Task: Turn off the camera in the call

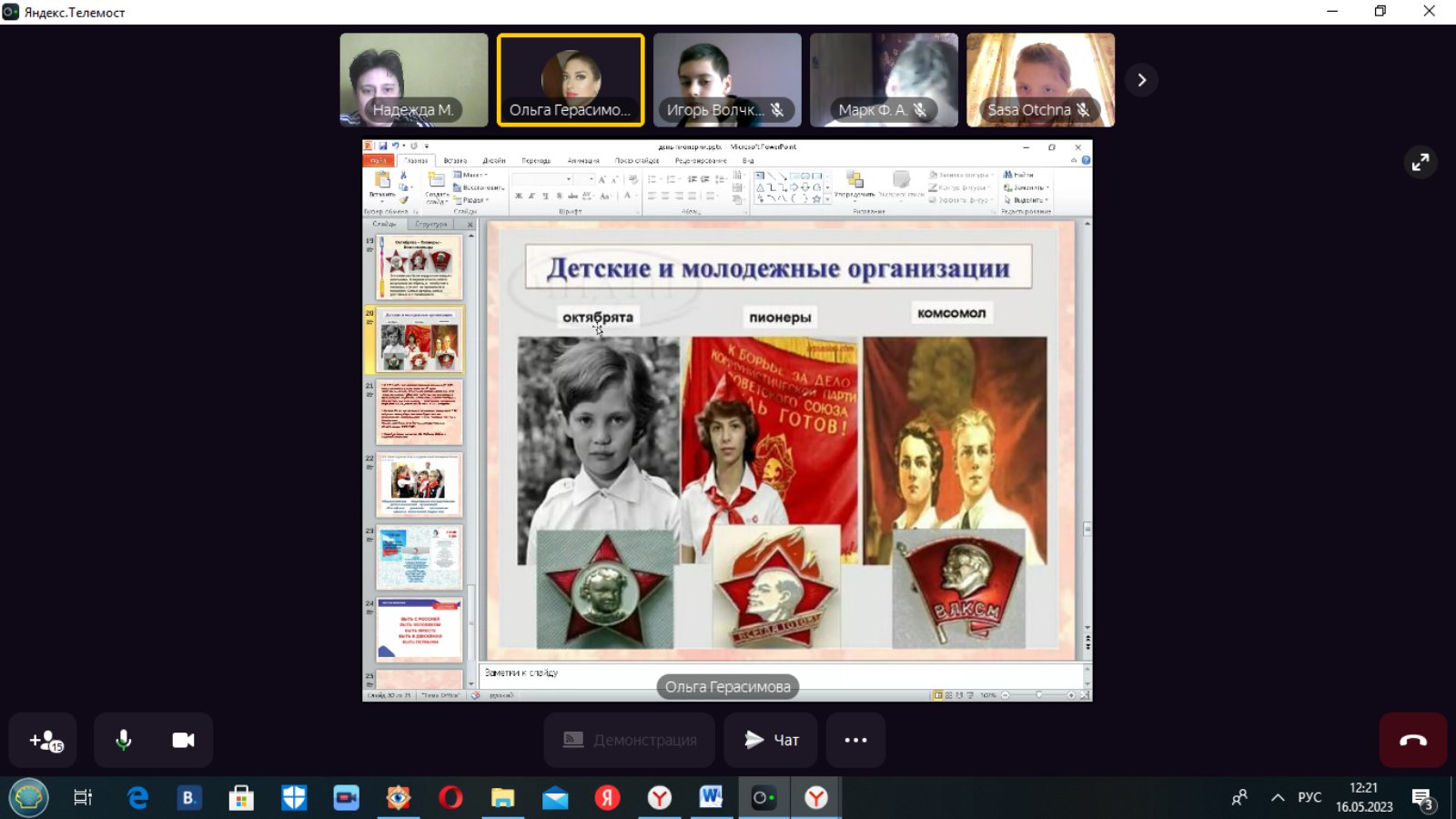Action: 183,741
